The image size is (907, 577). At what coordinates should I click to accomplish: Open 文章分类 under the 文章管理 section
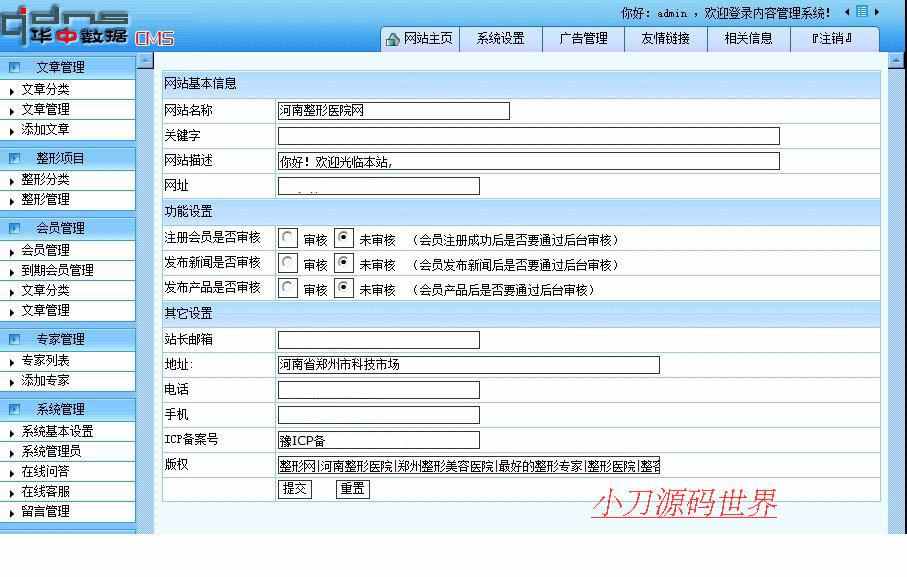coord(45,90)
